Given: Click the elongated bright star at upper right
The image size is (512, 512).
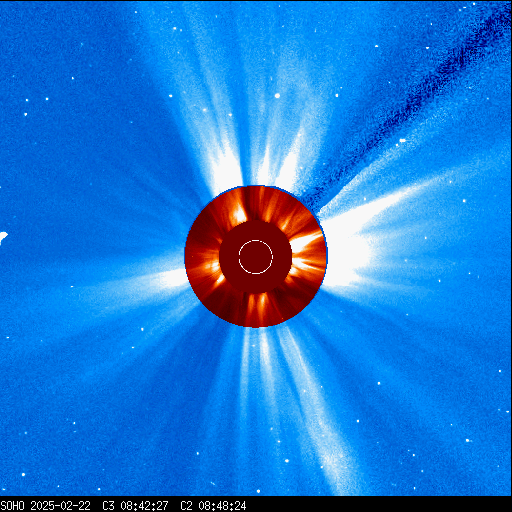Looking at the screenshot, I should click(x=402, y=140).
